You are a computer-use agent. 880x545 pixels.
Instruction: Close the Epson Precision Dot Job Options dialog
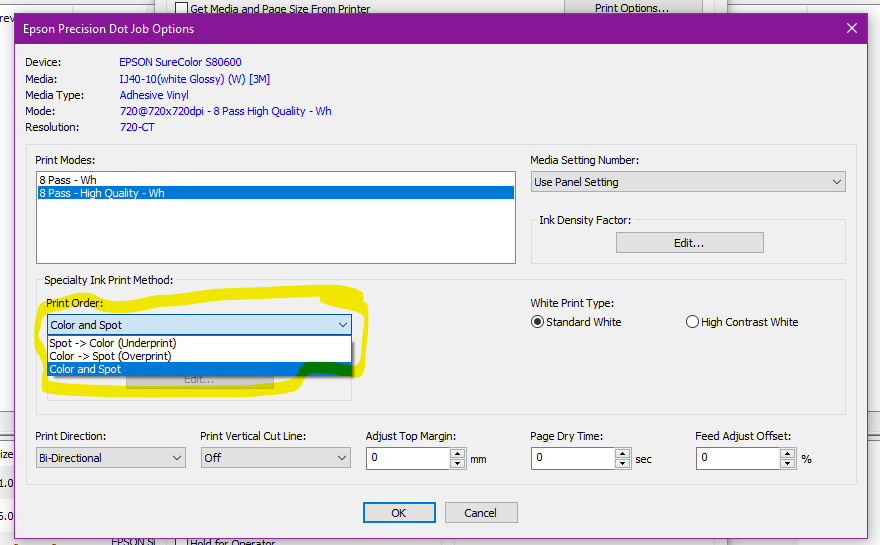tap(851, 28)
